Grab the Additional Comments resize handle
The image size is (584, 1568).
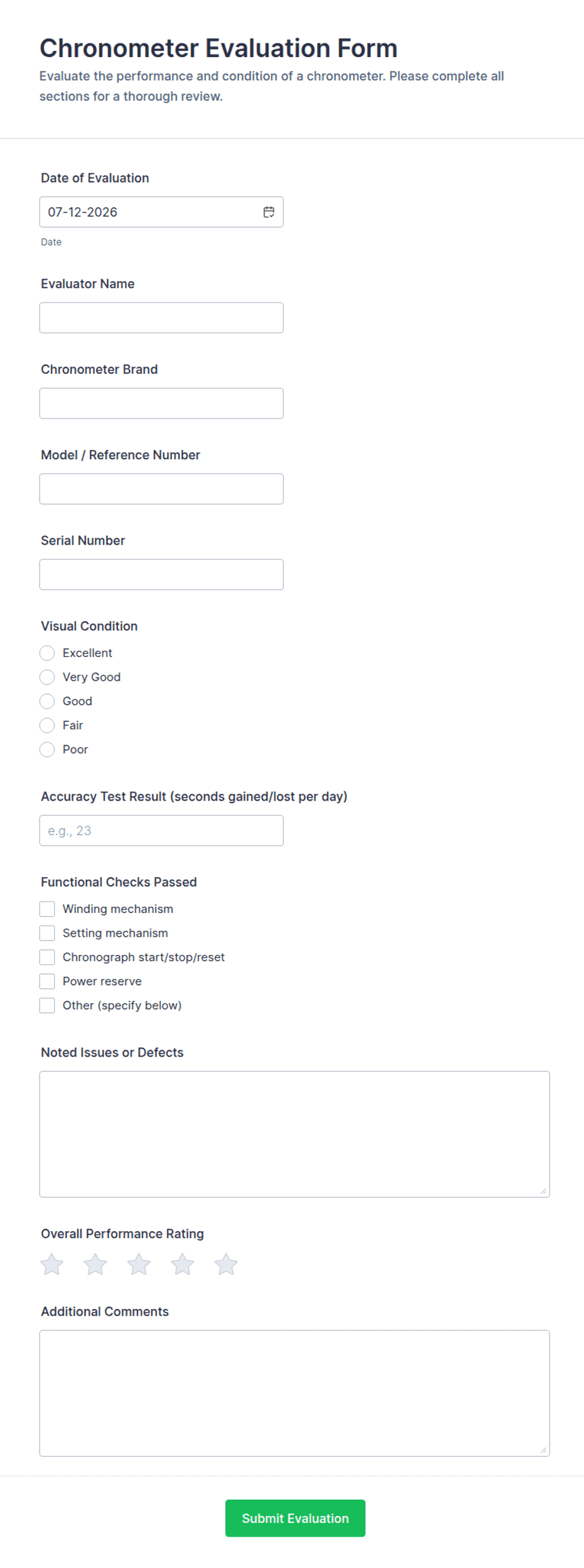(x=543, y=1449)
